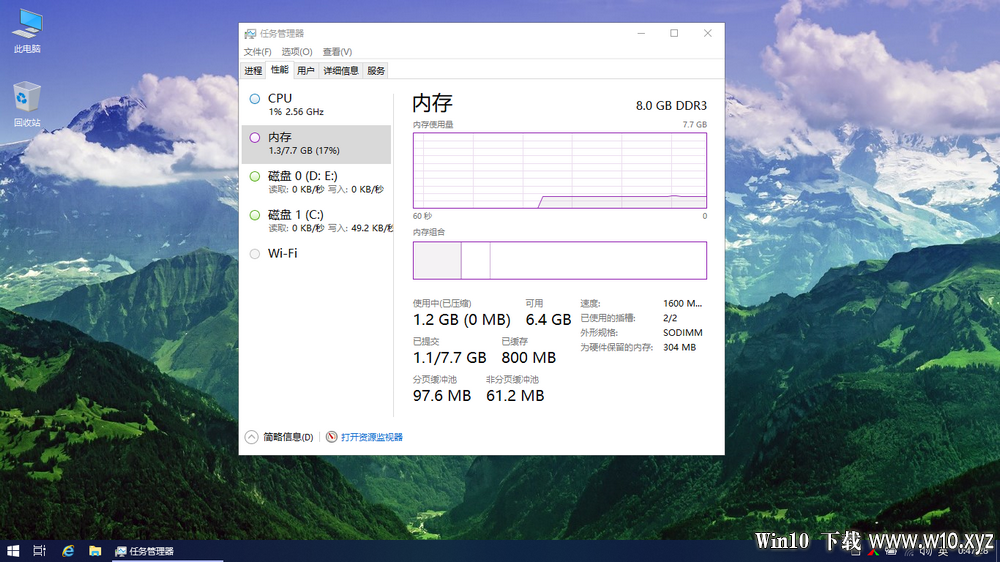Image resolution: width=1000 pixels, height=562 pixels.
Task: Open the 文件(F) menu
Action: [x=258, y=52]
